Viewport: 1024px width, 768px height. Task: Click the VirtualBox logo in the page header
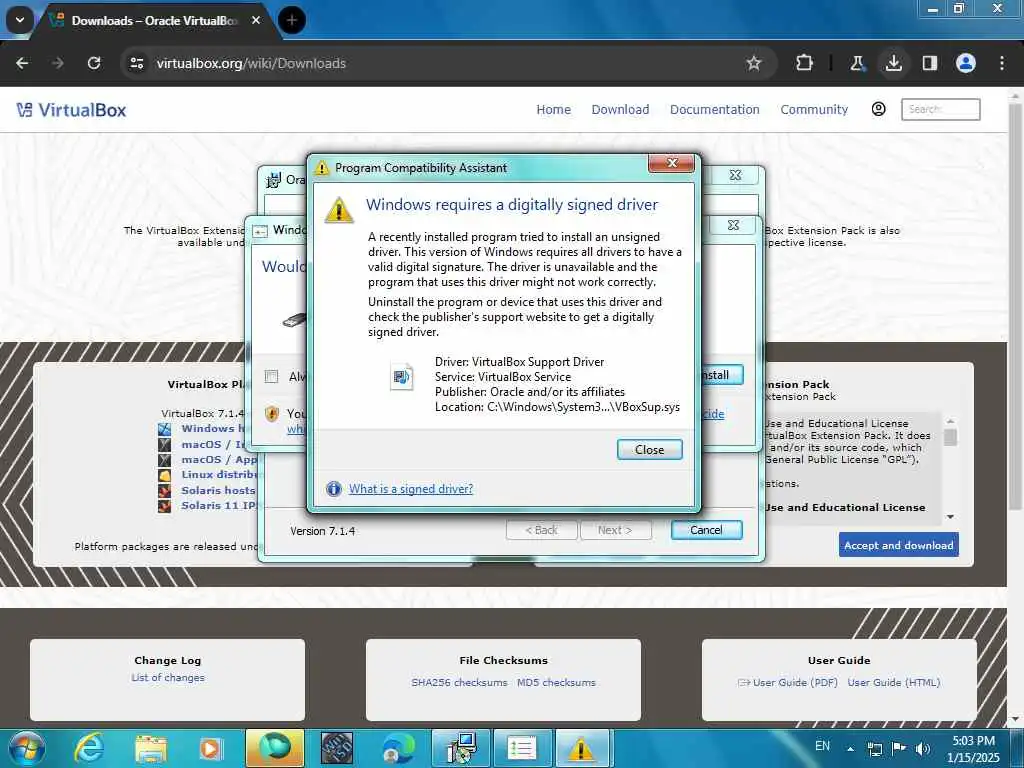(x=71, y=110)
